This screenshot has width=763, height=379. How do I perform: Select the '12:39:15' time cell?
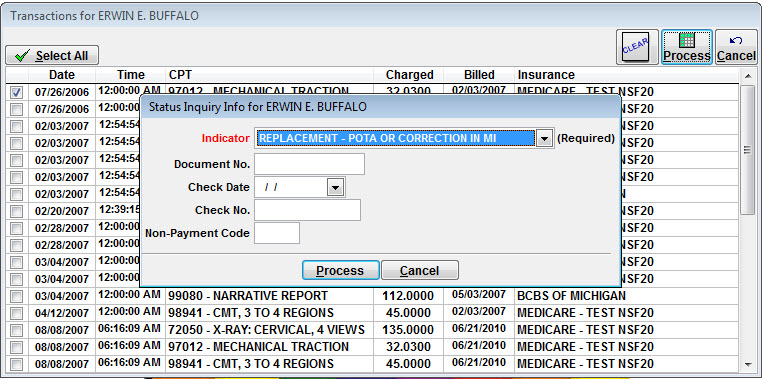click(x=119, y=210)
